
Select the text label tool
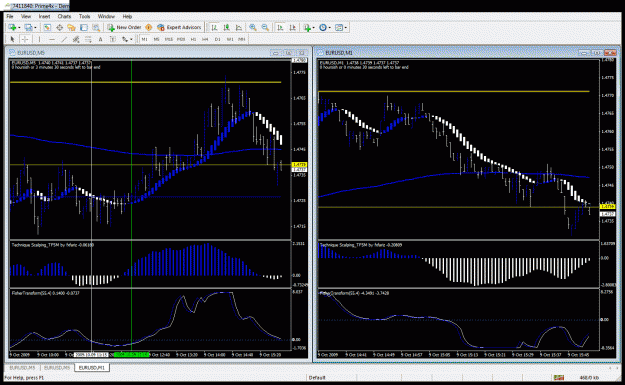113,39
